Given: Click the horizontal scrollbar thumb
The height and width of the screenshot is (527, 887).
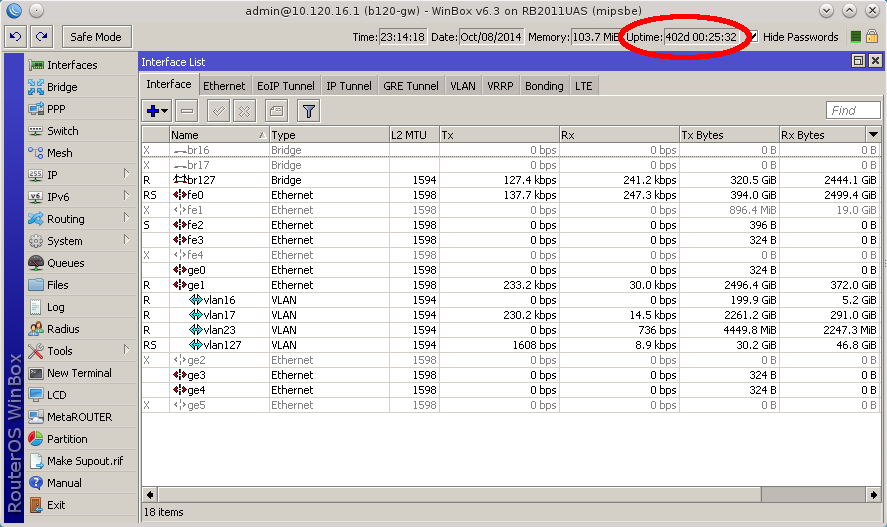Looking at the screenshot, I should point(459,495).
